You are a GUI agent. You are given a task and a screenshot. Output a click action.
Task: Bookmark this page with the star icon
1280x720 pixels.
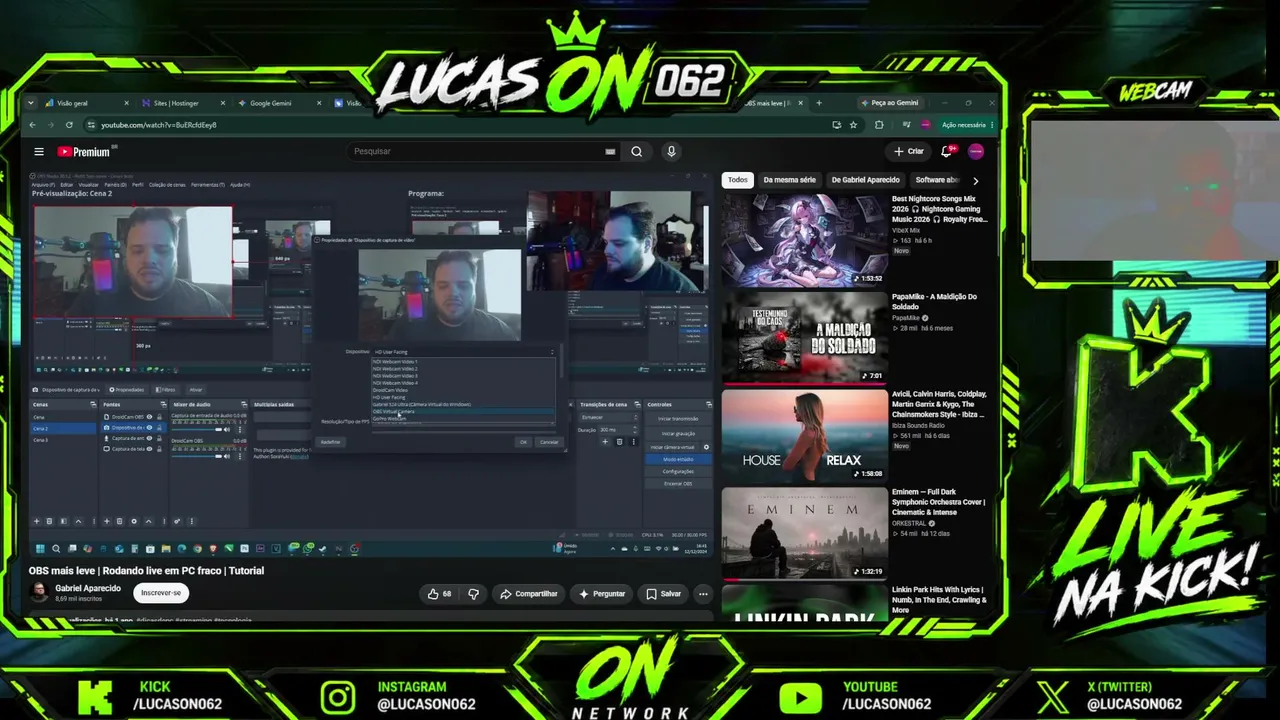pos(853,125)
